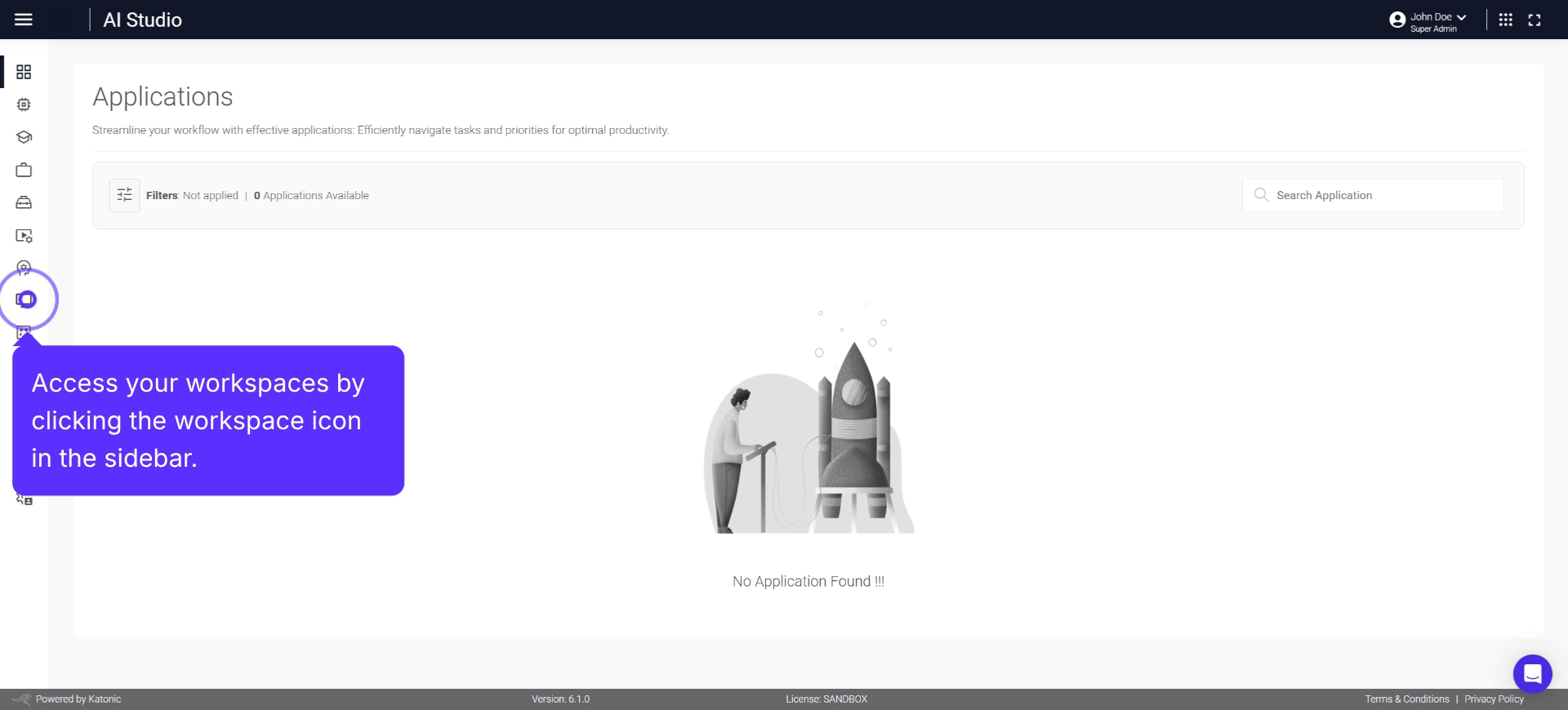
Task: Click the play-with-gear icon in the sidebar
Action: click(24, 236)
